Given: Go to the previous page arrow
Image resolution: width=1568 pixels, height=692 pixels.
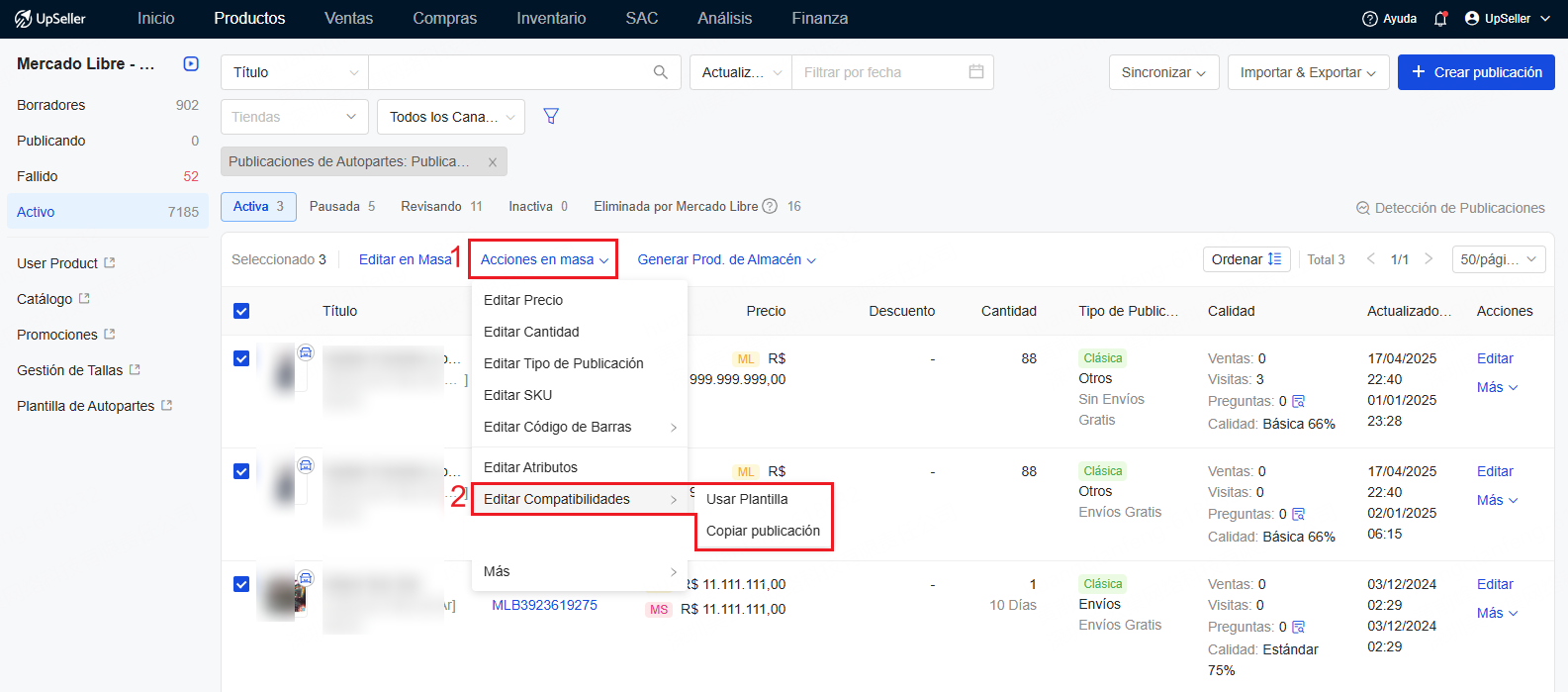Looking at the screenshot, I should 1371,259.
